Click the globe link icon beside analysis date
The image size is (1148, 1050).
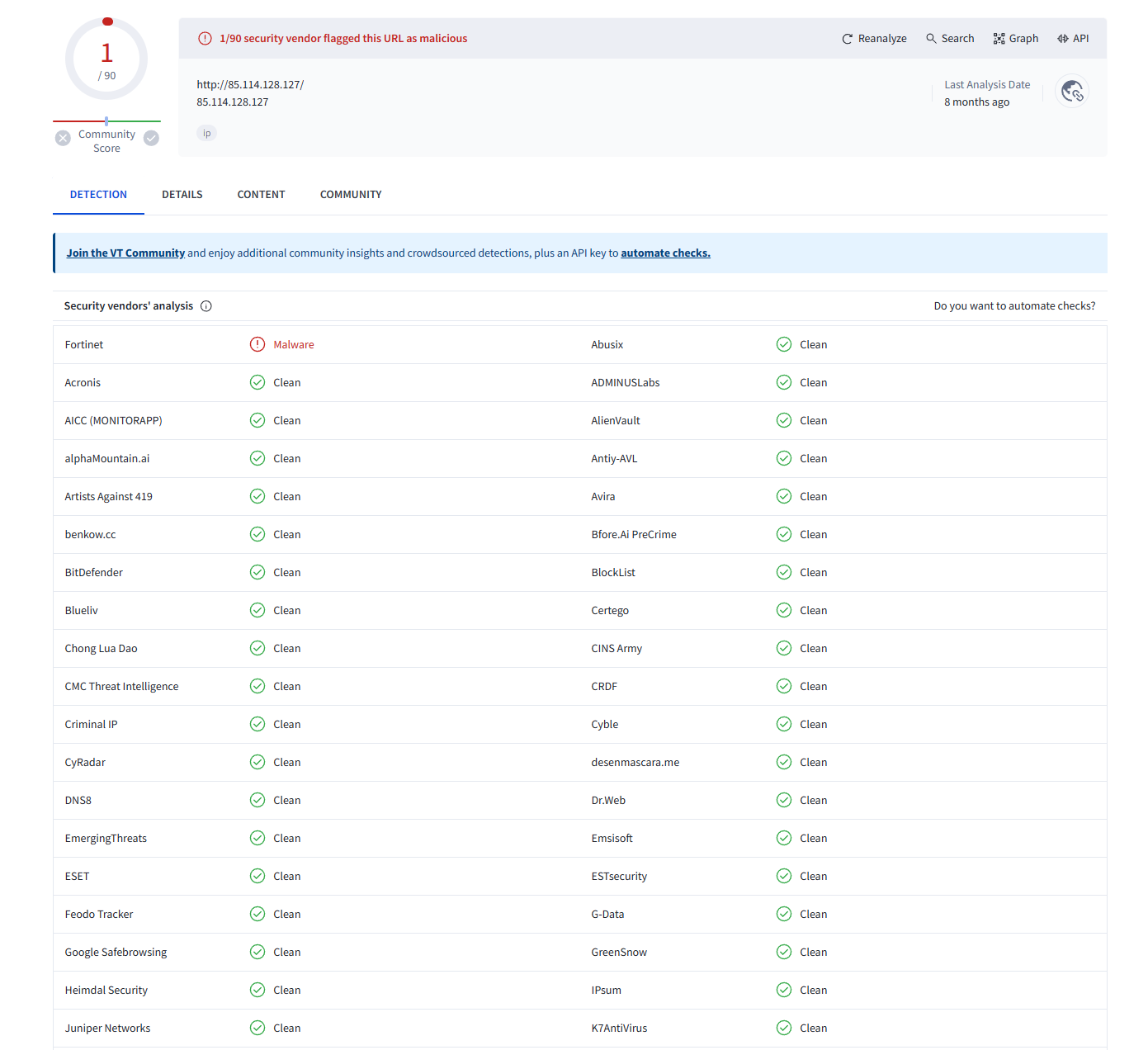tap(1072, 91)
